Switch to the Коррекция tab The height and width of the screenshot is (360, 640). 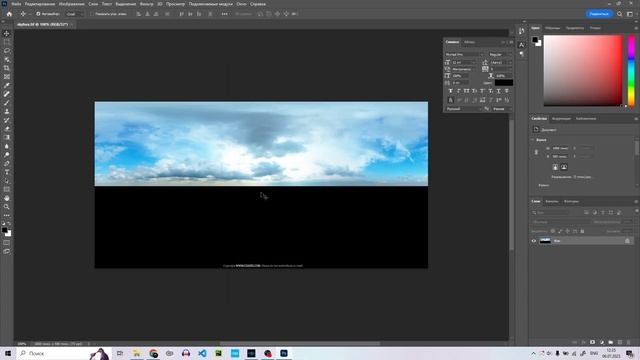click(561, 119)
